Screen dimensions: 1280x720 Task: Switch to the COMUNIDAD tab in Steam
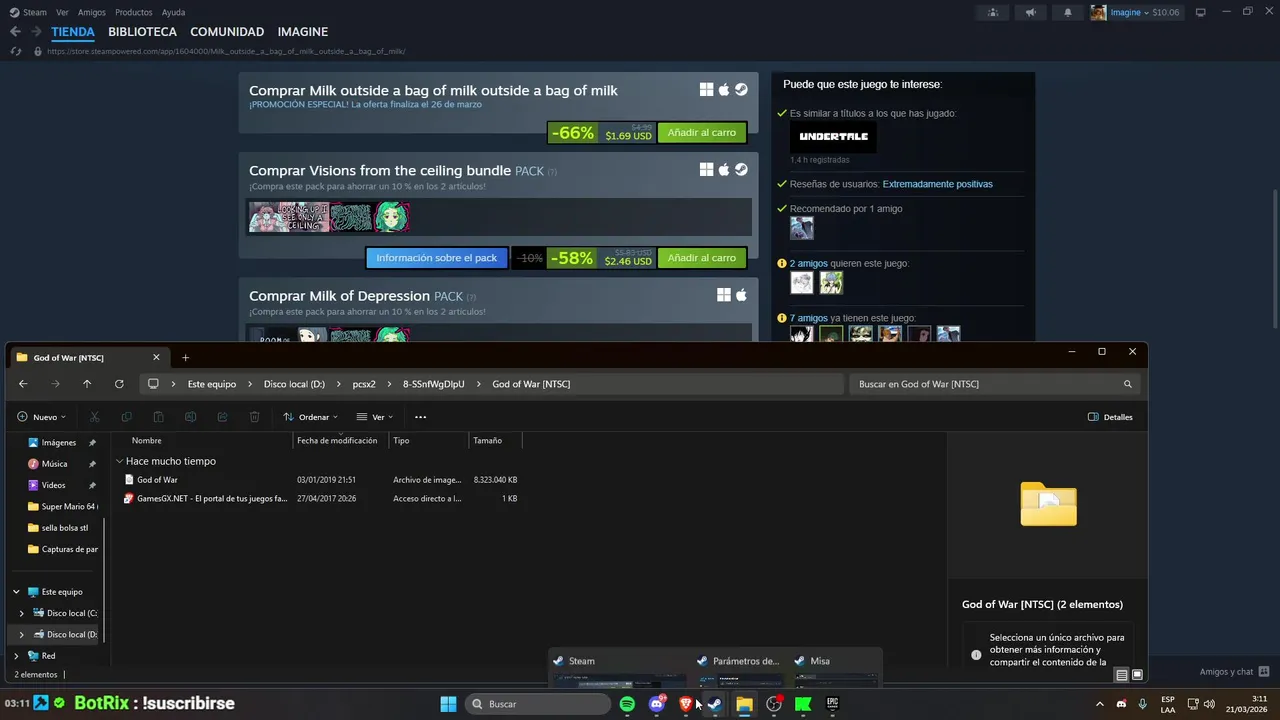[x=227, y=32]
